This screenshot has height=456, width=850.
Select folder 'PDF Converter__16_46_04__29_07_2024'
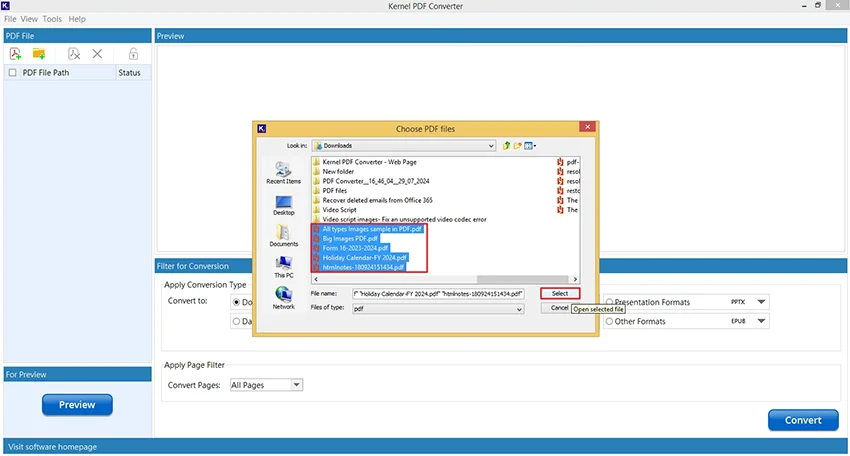point(376,181)
